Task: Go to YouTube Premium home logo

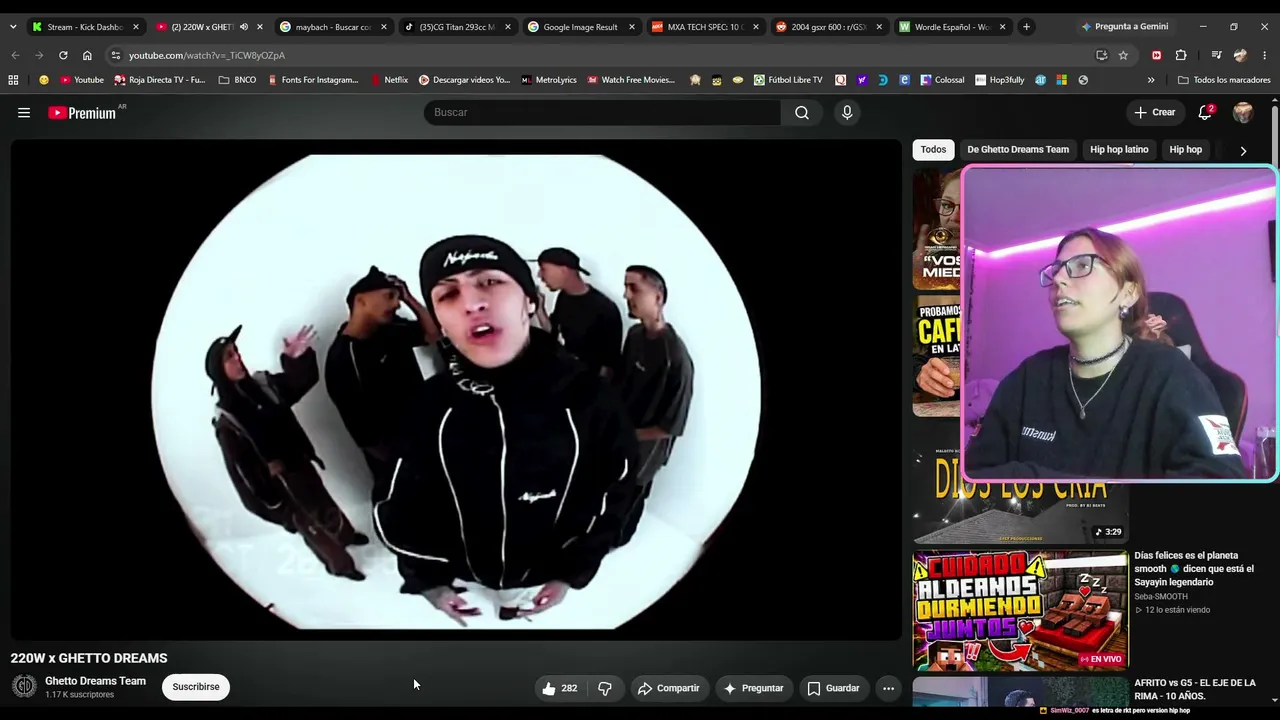Action: [82, 113]
